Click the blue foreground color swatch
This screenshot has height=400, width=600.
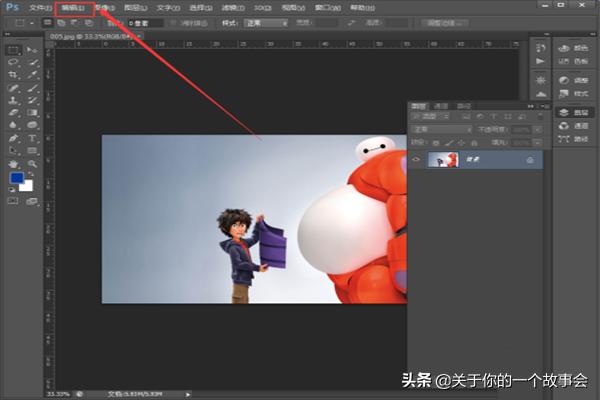tap(15, 179)
